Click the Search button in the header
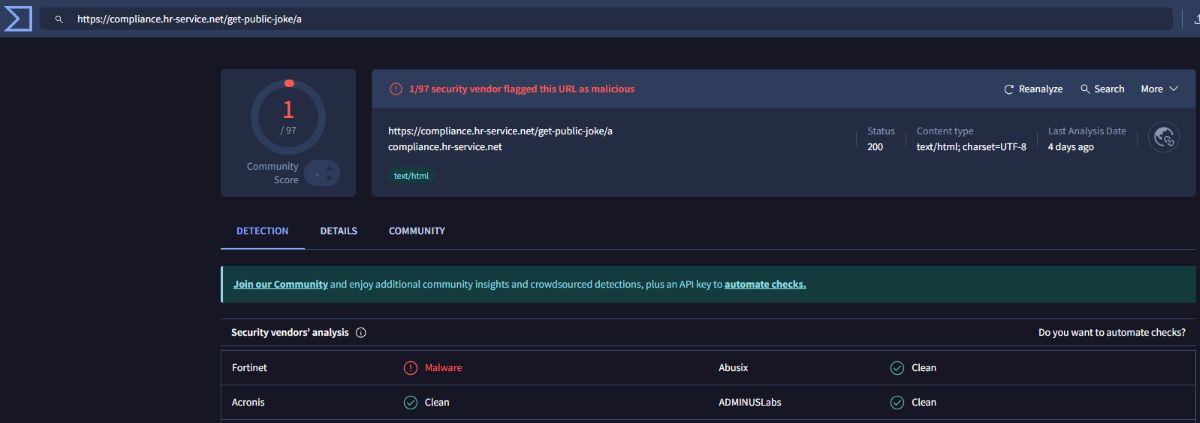The width and height of the screenshot is (1200, 423). [x=1102, y=89]
